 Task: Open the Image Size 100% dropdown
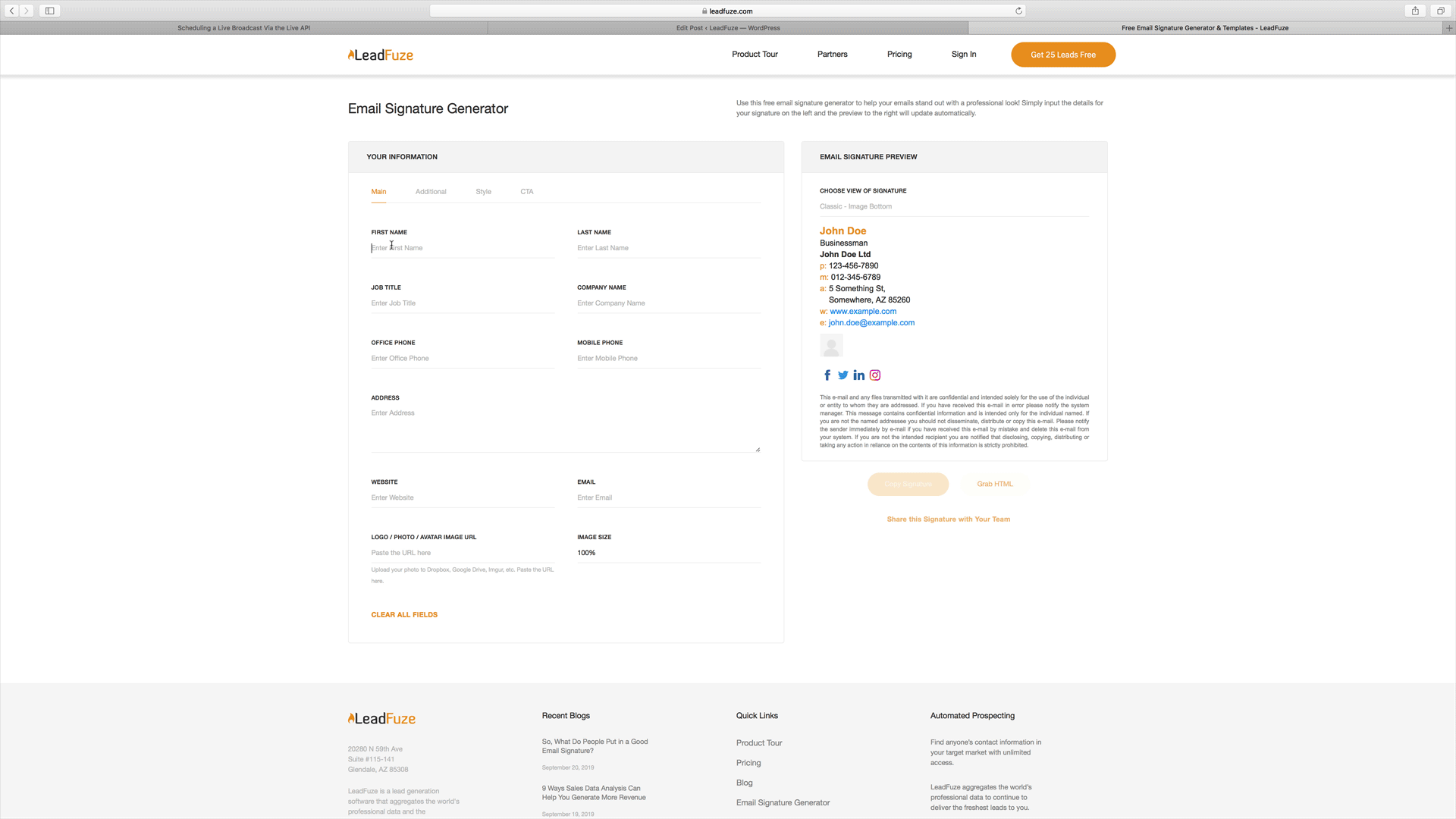click(x=668, y=553)
